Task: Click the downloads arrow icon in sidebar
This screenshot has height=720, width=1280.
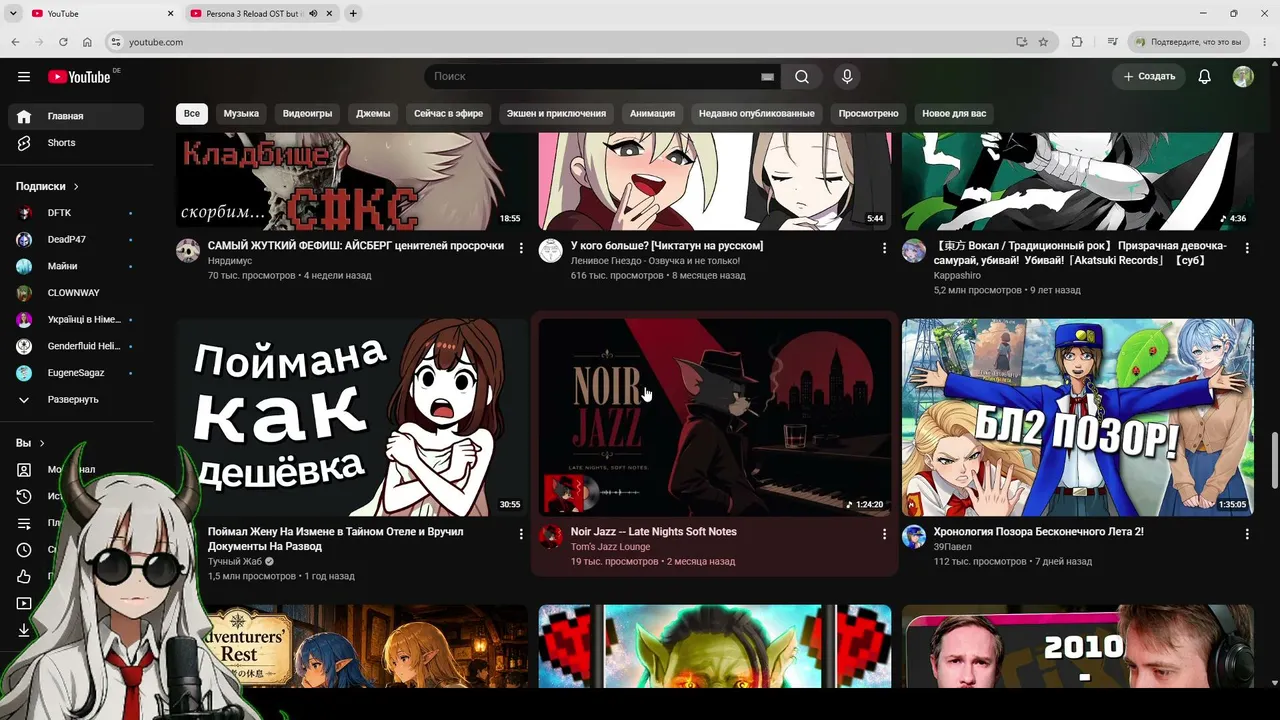Action: (24, 630)
